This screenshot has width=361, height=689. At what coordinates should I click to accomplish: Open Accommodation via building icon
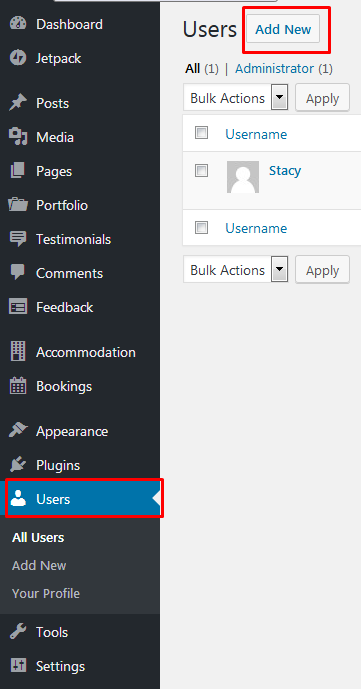click(x=18, y=352)
